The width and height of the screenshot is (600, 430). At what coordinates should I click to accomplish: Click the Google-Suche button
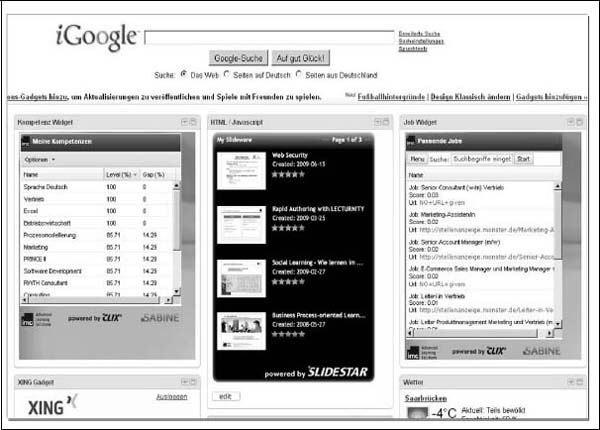[238, 58]
